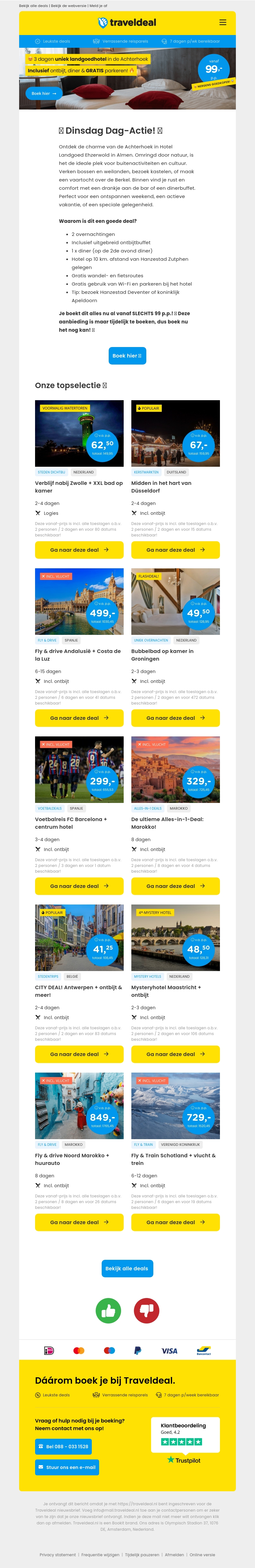The image size is (255, 1568).
Task: Select the Mastercard payment icon
Action: pos(79,1350)
